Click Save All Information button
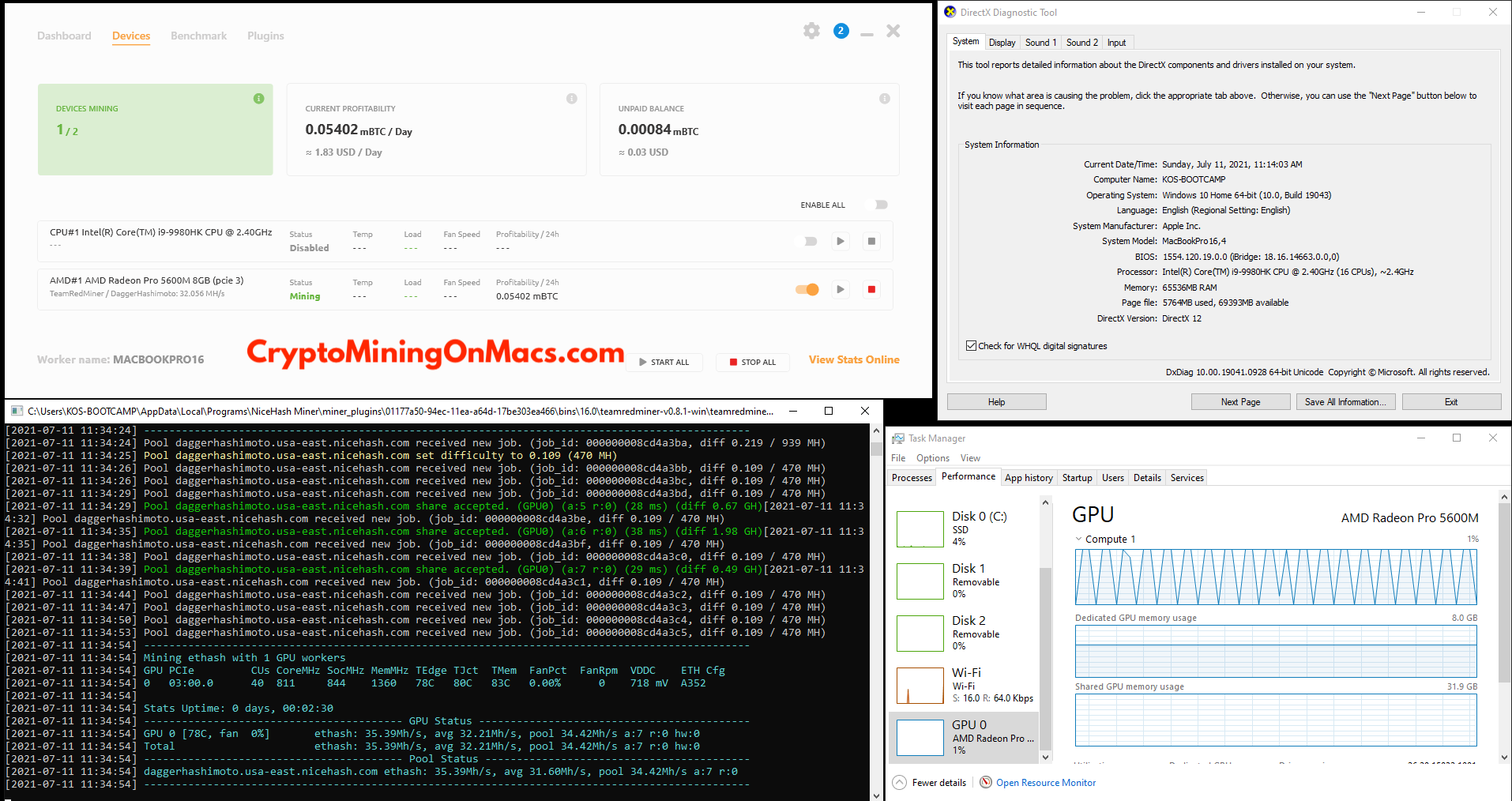 point(1345,402)
